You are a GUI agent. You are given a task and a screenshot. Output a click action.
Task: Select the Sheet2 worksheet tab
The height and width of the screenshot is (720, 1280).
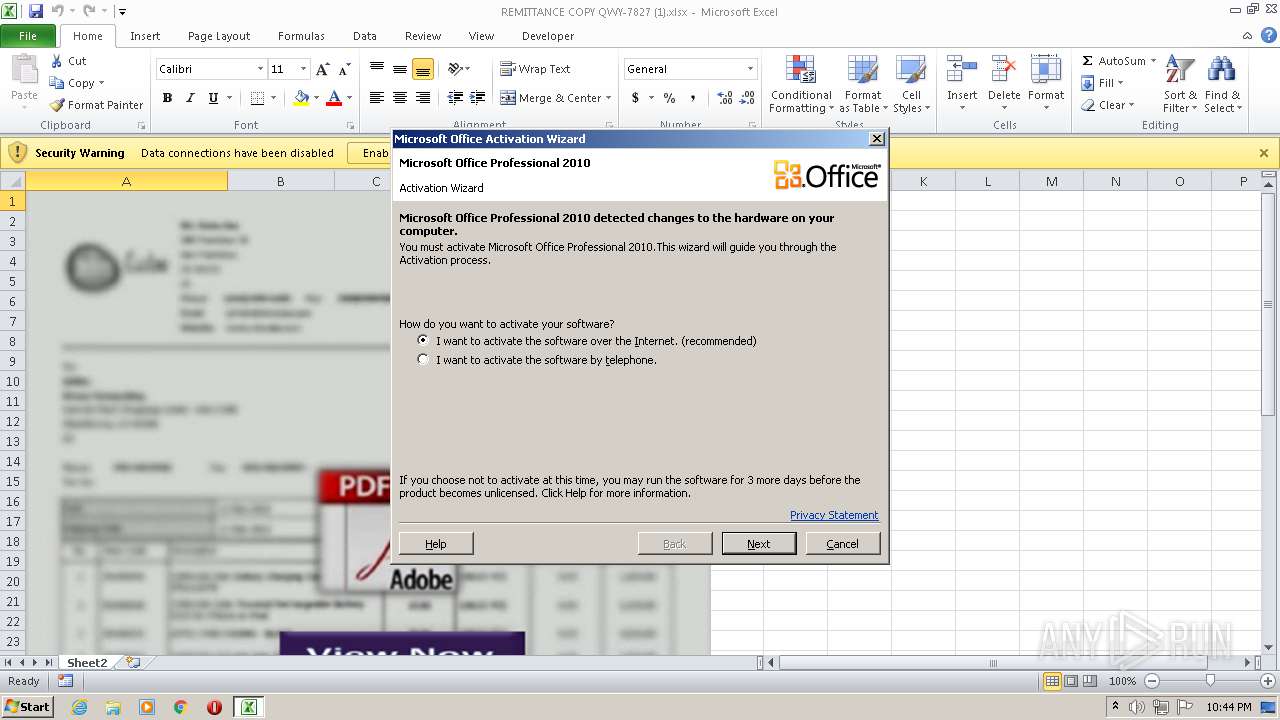(x=87, y=662)
